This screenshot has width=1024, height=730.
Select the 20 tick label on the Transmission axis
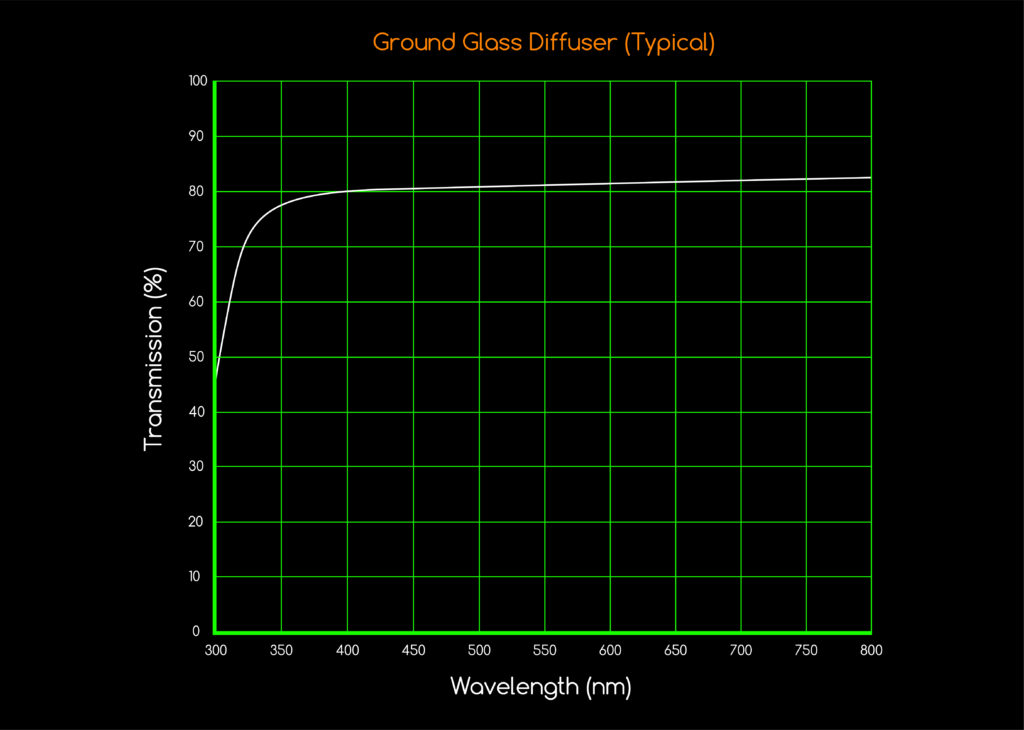(x=196, y=522)
